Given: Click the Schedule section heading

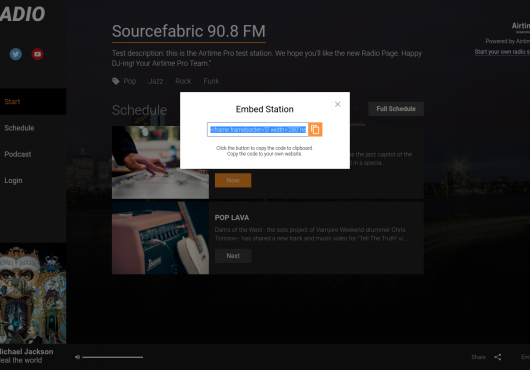Looking at the screenshot, I should [140, 110].
